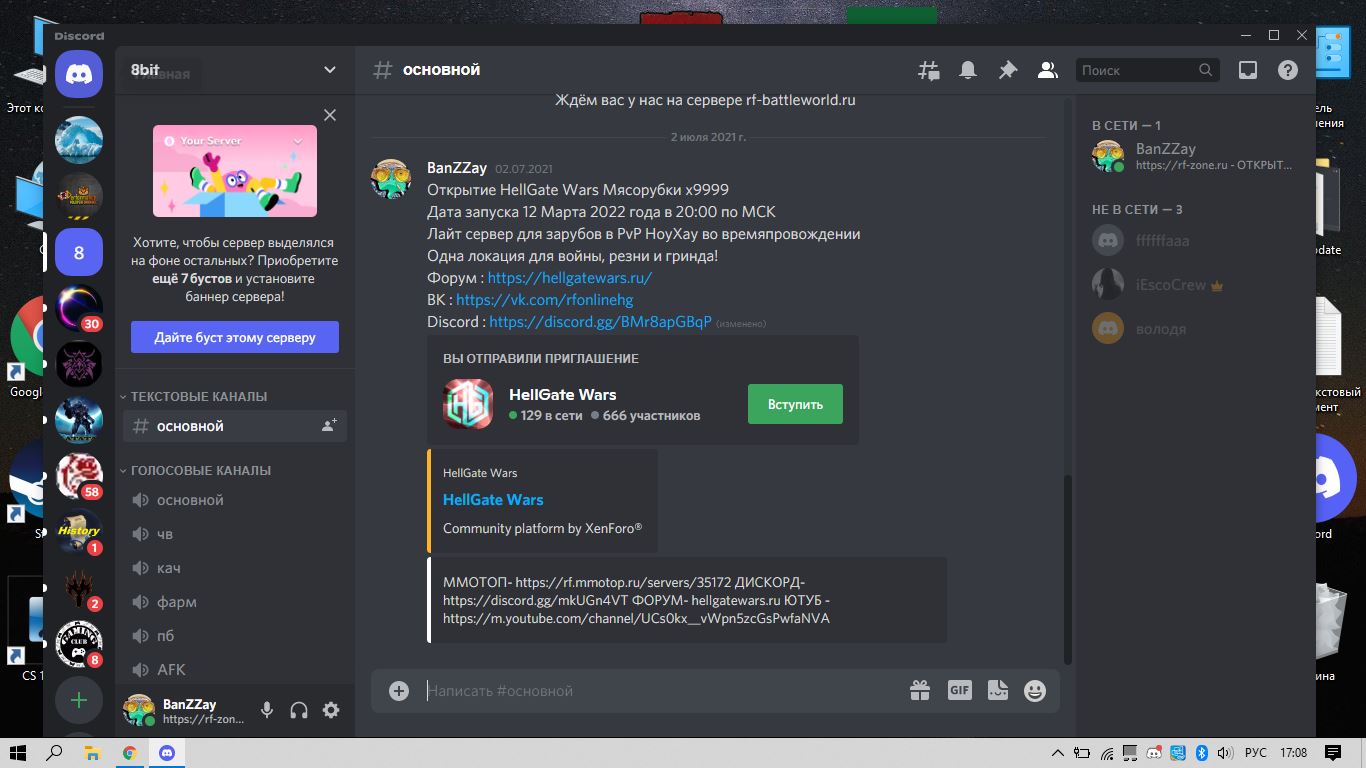Click the message field 'Написать #основной'
This screenshot has height=768, width=1366.
(660, 691)
